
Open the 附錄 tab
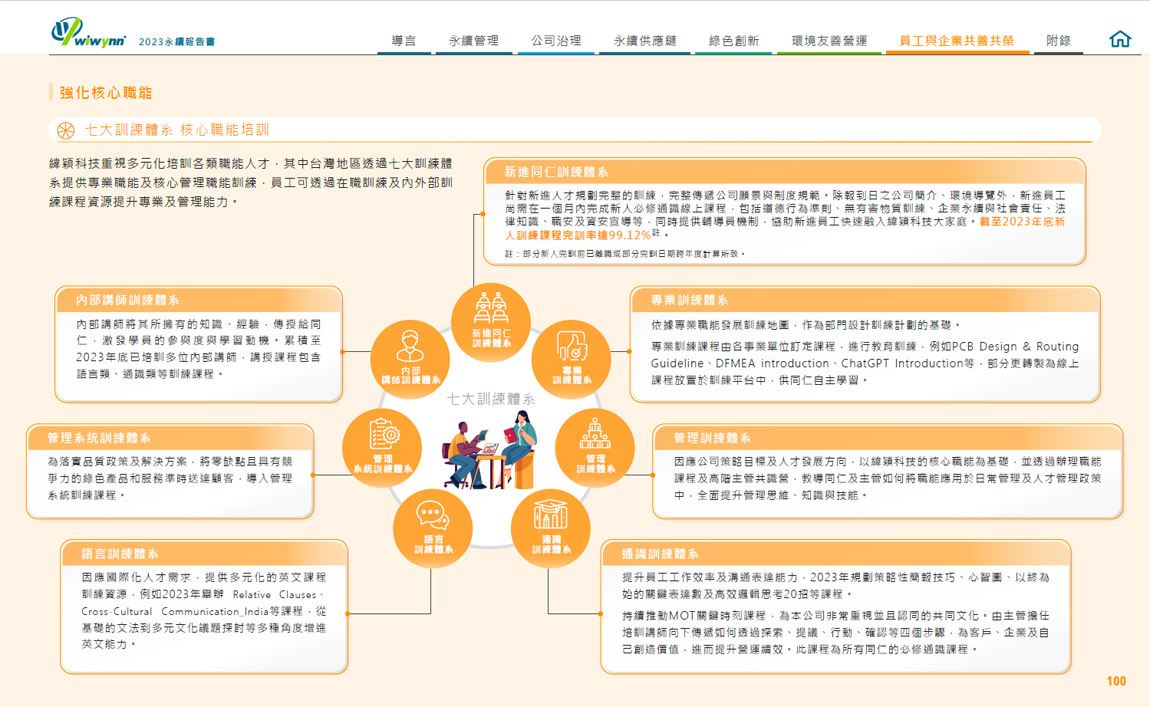click(x=1058, y=41)
